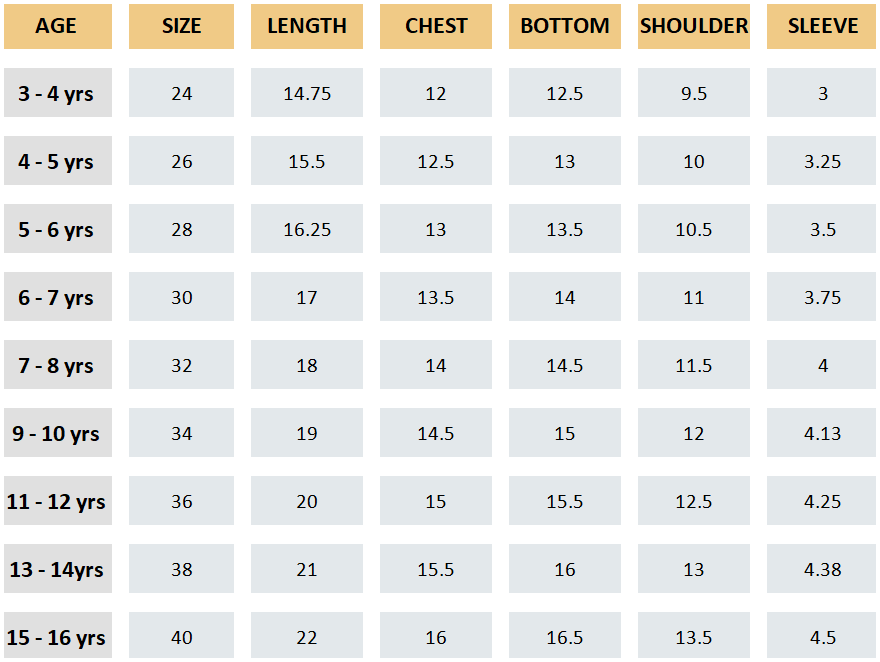Select the sleeve value 3.75
Screen dimensions: 880x662
pos(822,298)
